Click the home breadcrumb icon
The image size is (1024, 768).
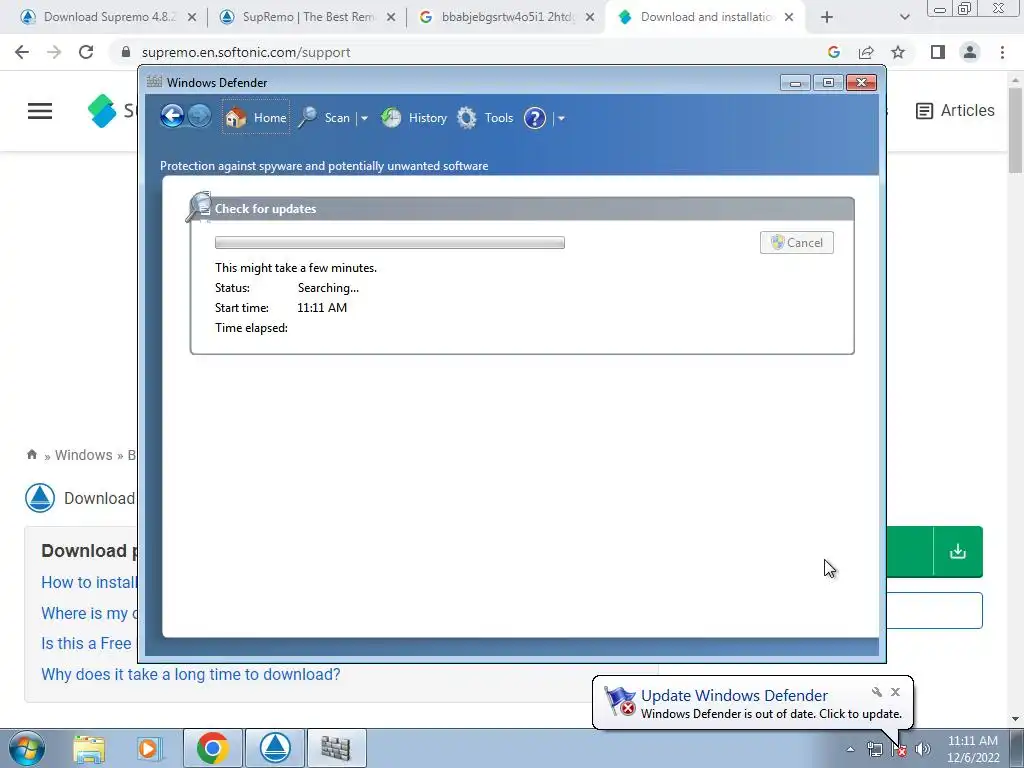31,455
